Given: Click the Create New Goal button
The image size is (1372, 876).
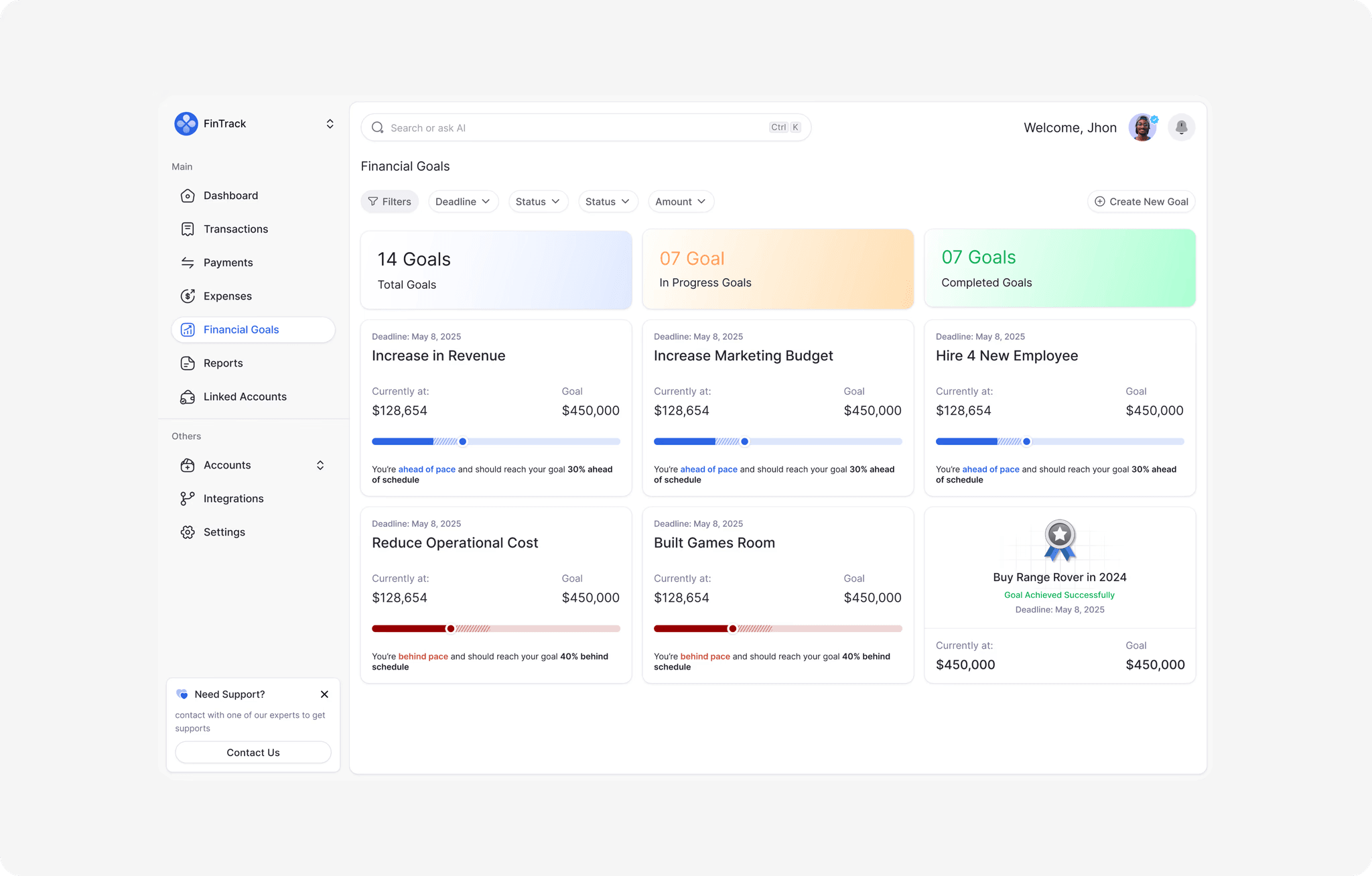Looking at the screenshot, I should 1141,201.
